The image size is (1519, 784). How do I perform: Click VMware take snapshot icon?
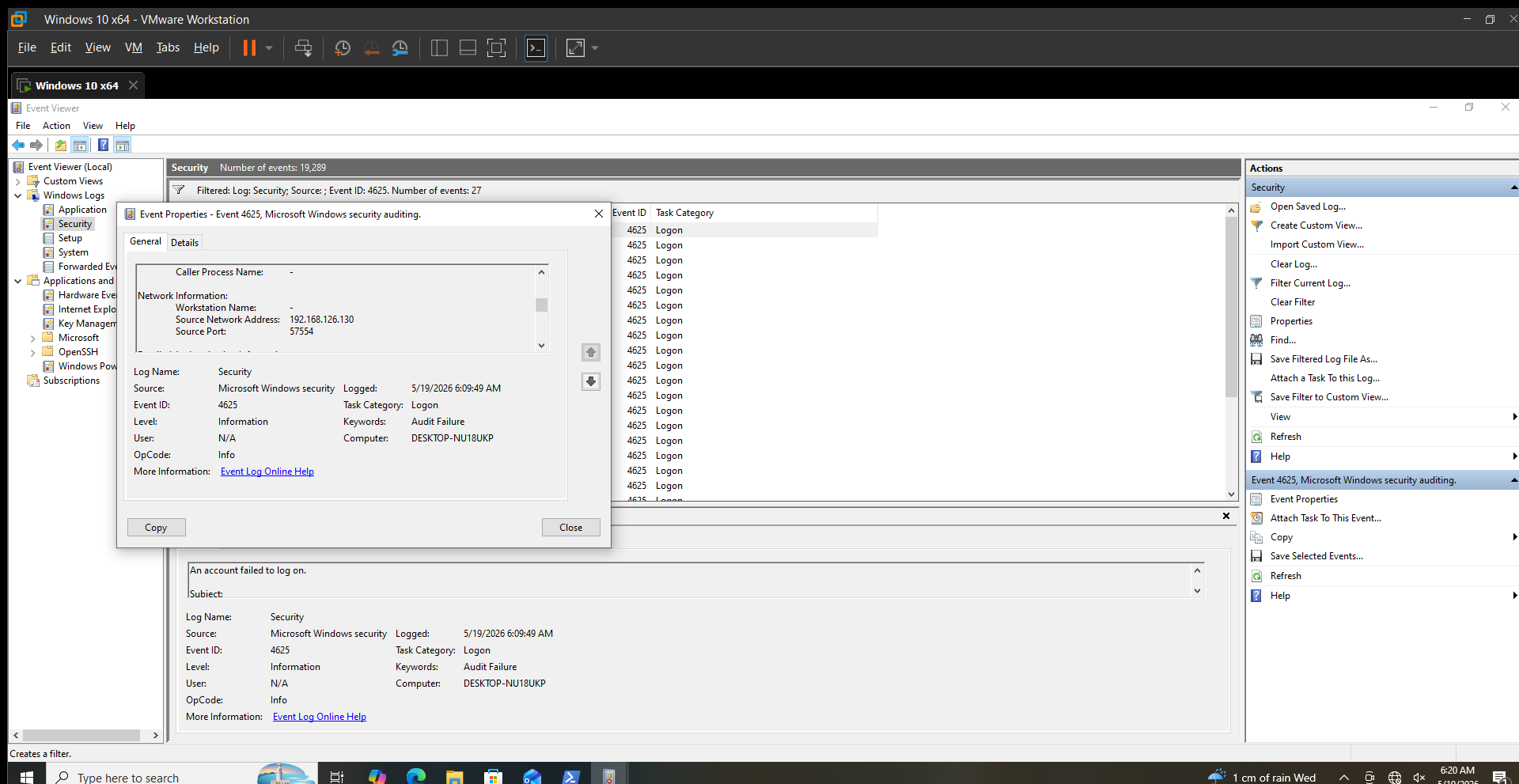[x=343, y=48]
